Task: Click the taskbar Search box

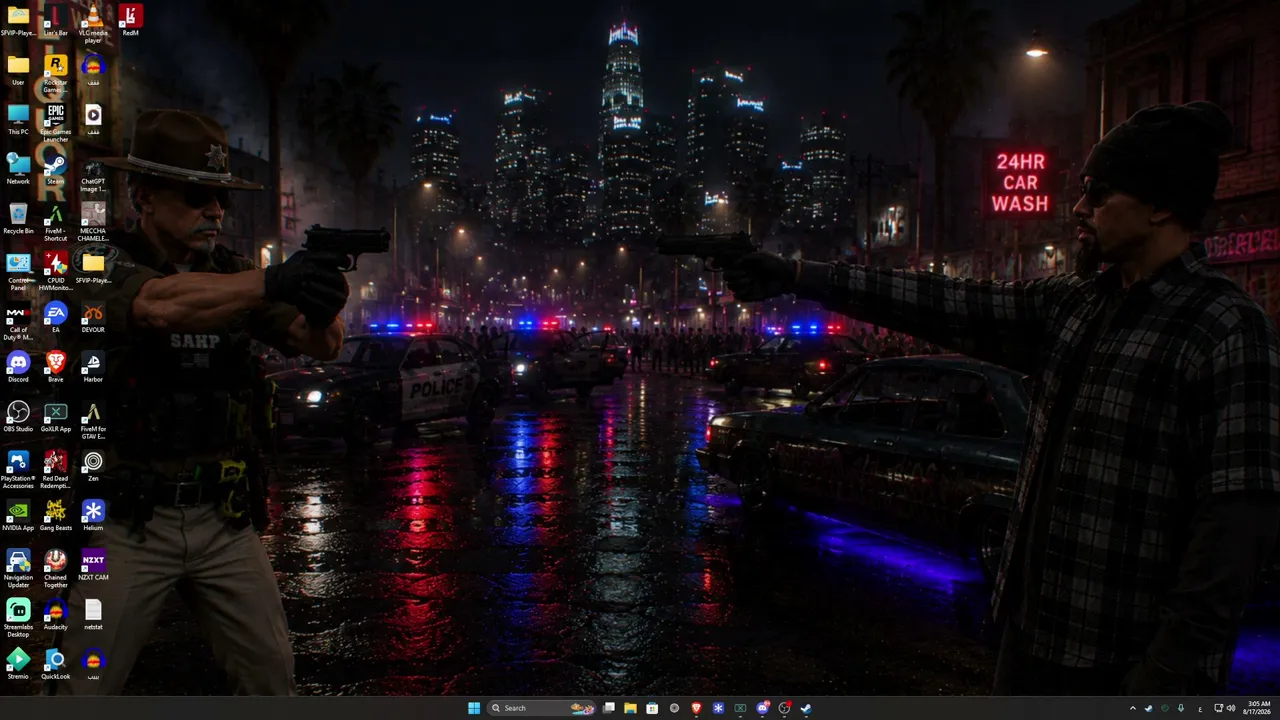Action: (541, 708)
